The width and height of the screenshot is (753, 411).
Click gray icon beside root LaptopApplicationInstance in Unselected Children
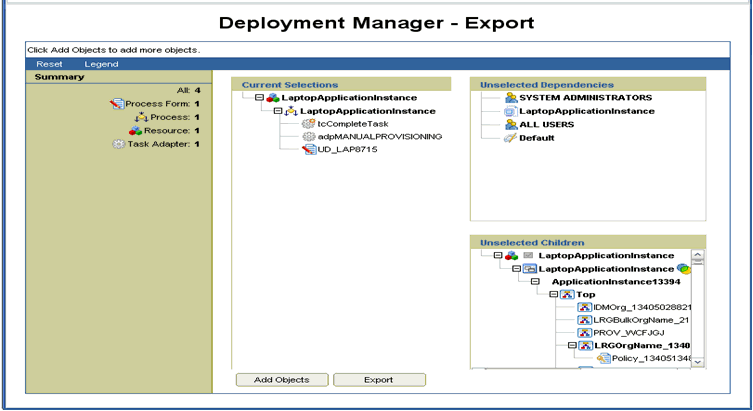(528, 255)
